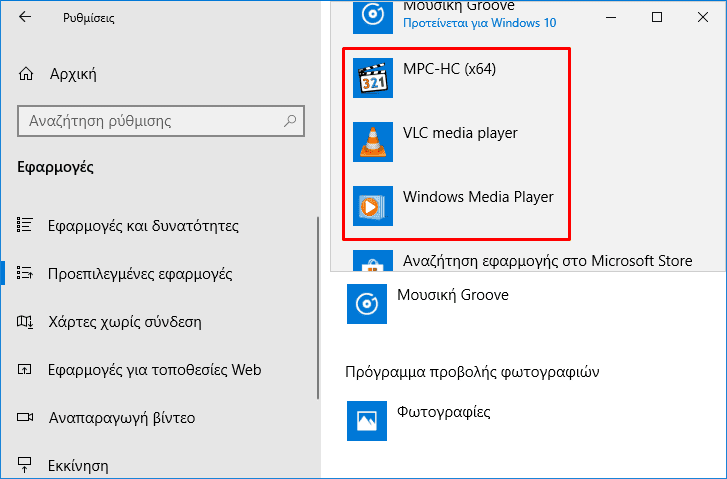Click the video playback camera icon
The height and width of the screenshot is (479, 727).
(25, 417)
